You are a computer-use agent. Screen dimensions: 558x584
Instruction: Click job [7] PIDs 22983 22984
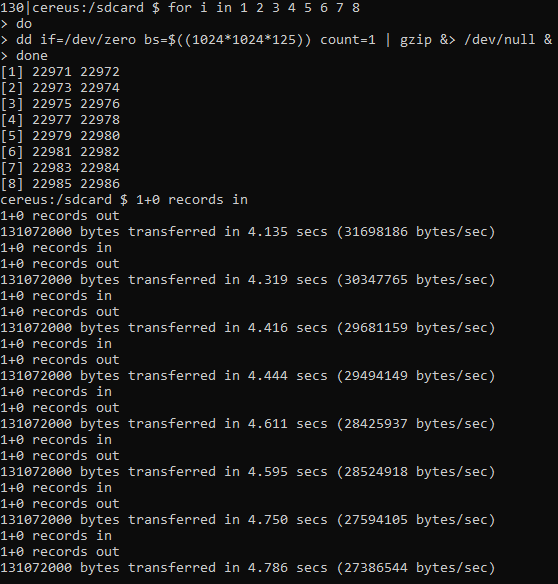60,168
